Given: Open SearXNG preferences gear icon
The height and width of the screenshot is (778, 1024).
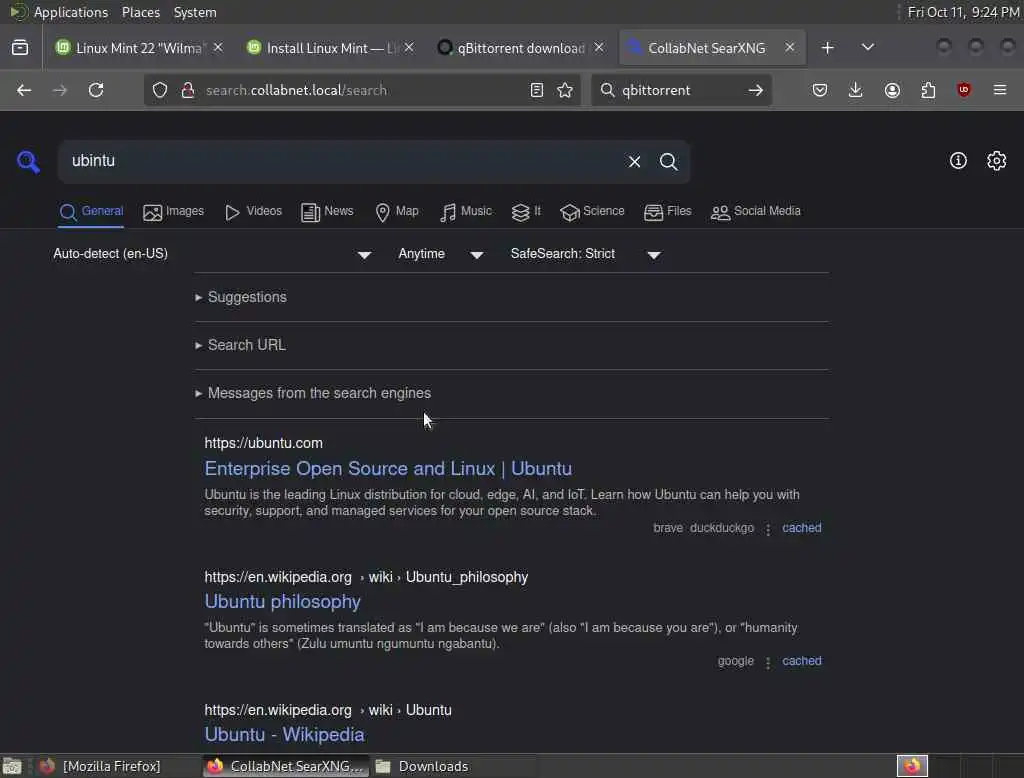Looking at the screenshot, I should 997,161.
